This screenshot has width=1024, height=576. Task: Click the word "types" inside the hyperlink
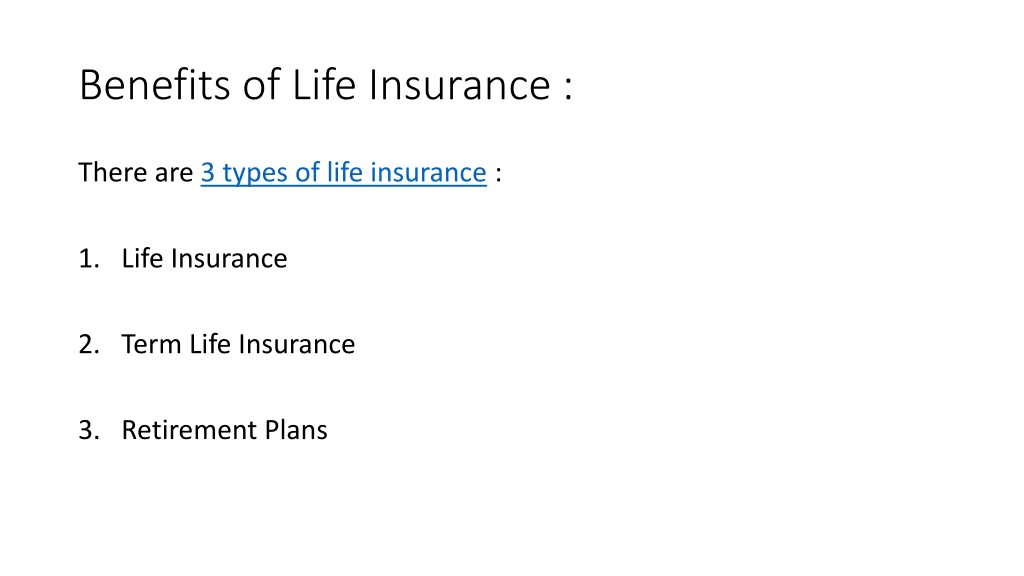pyautogui.click(x=255, y=174)
